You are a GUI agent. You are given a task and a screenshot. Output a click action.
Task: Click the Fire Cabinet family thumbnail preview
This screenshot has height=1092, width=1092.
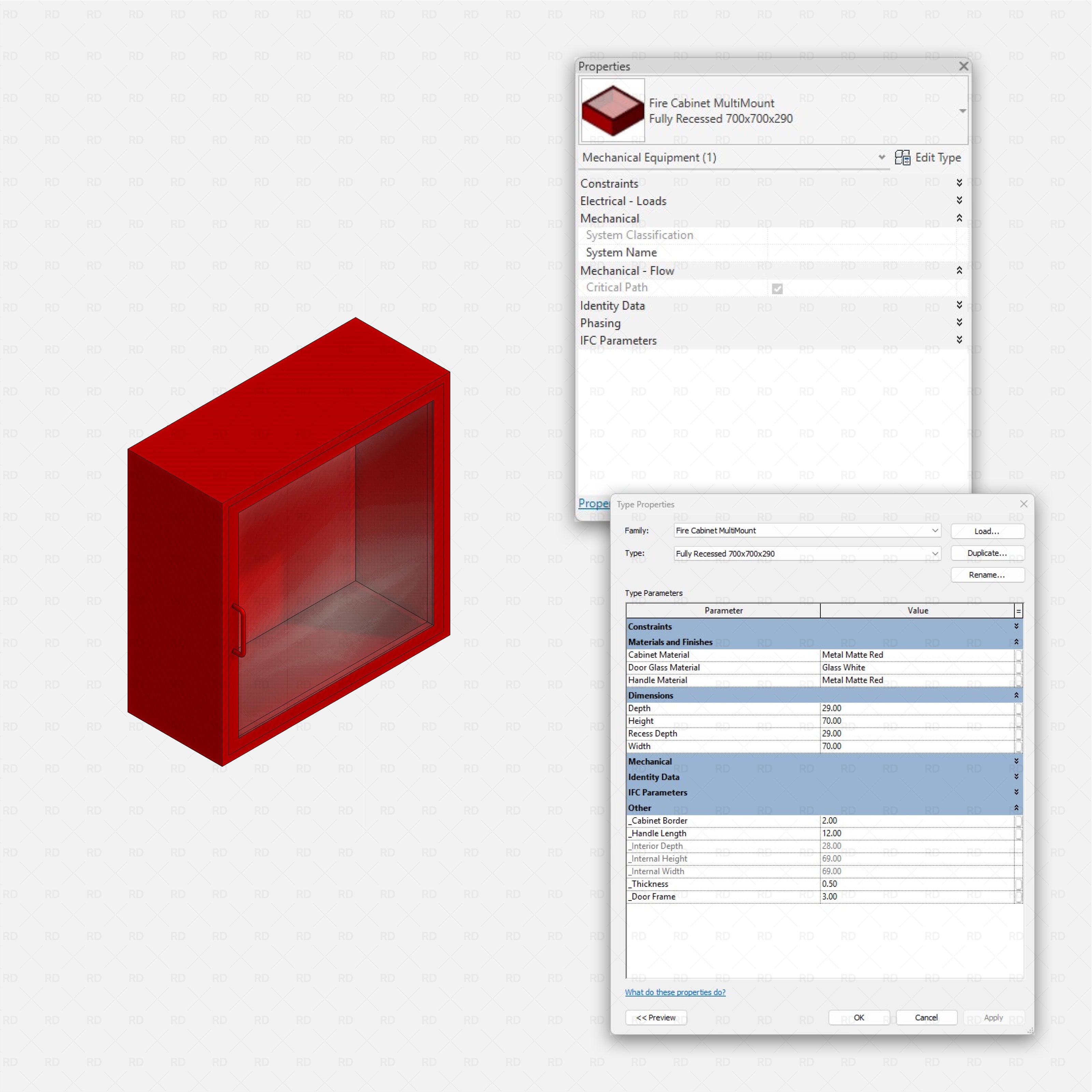(613, 110)
